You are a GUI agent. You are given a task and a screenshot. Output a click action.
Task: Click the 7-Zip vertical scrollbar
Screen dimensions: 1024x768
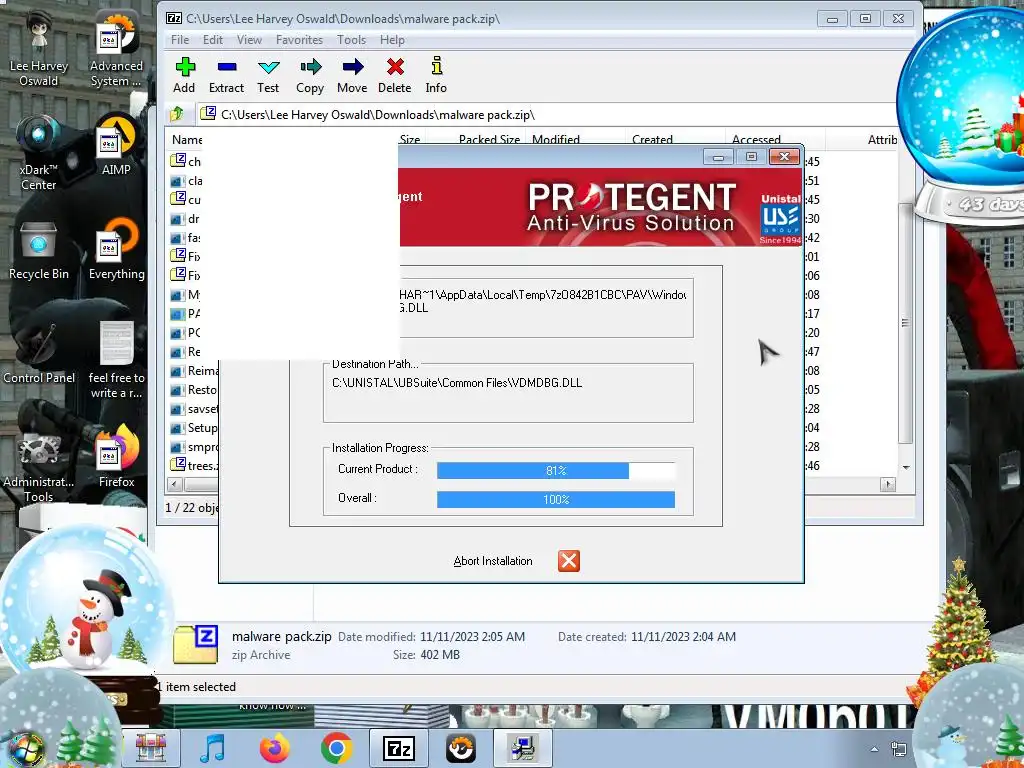905,323
